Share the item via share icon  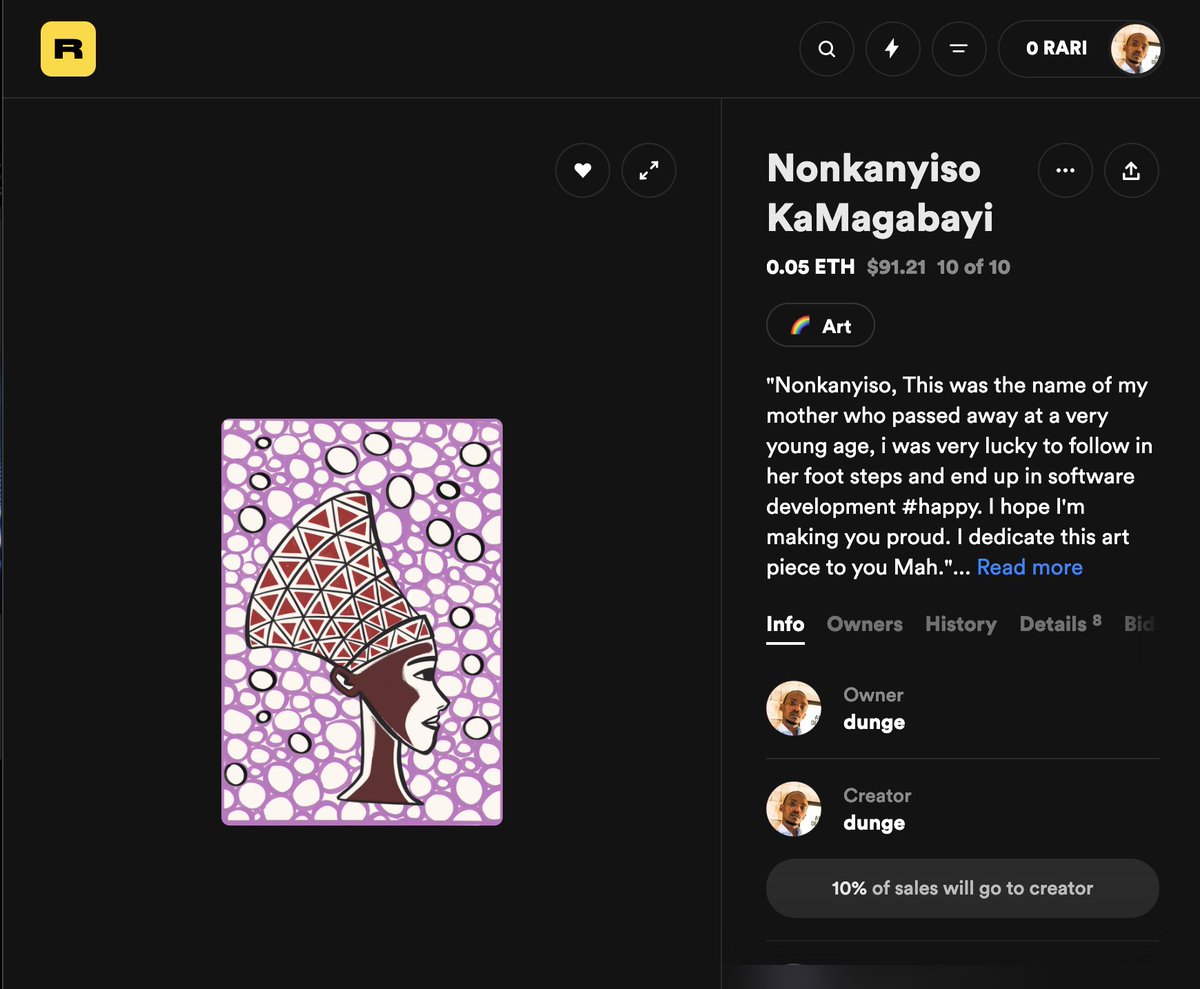pyautogui.click(x=1131, y=171)
